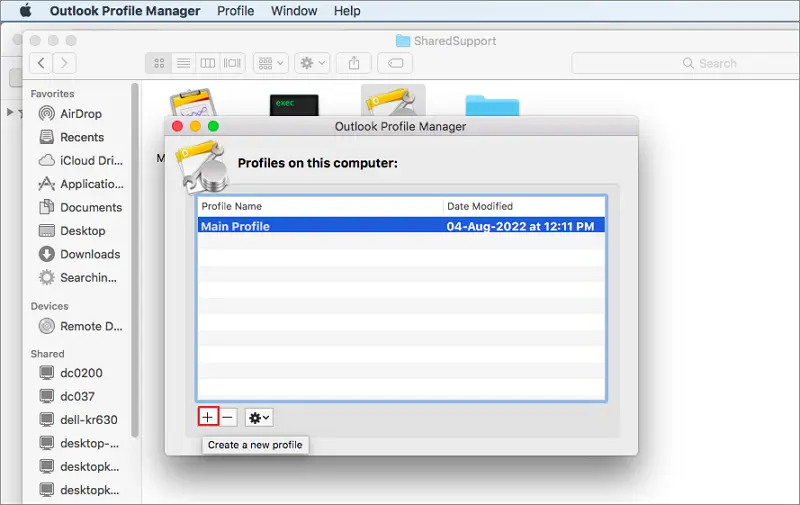Viewport: 800px width, 505px height.
Task: Switch Finder to list view
Action: [x=183, y=63]
